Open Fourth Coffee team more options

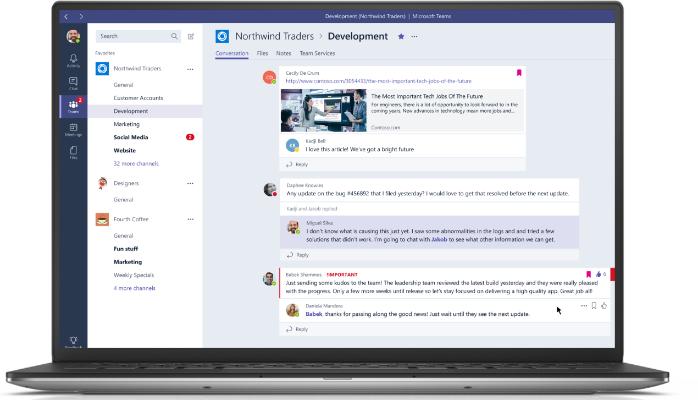[190, 219]
